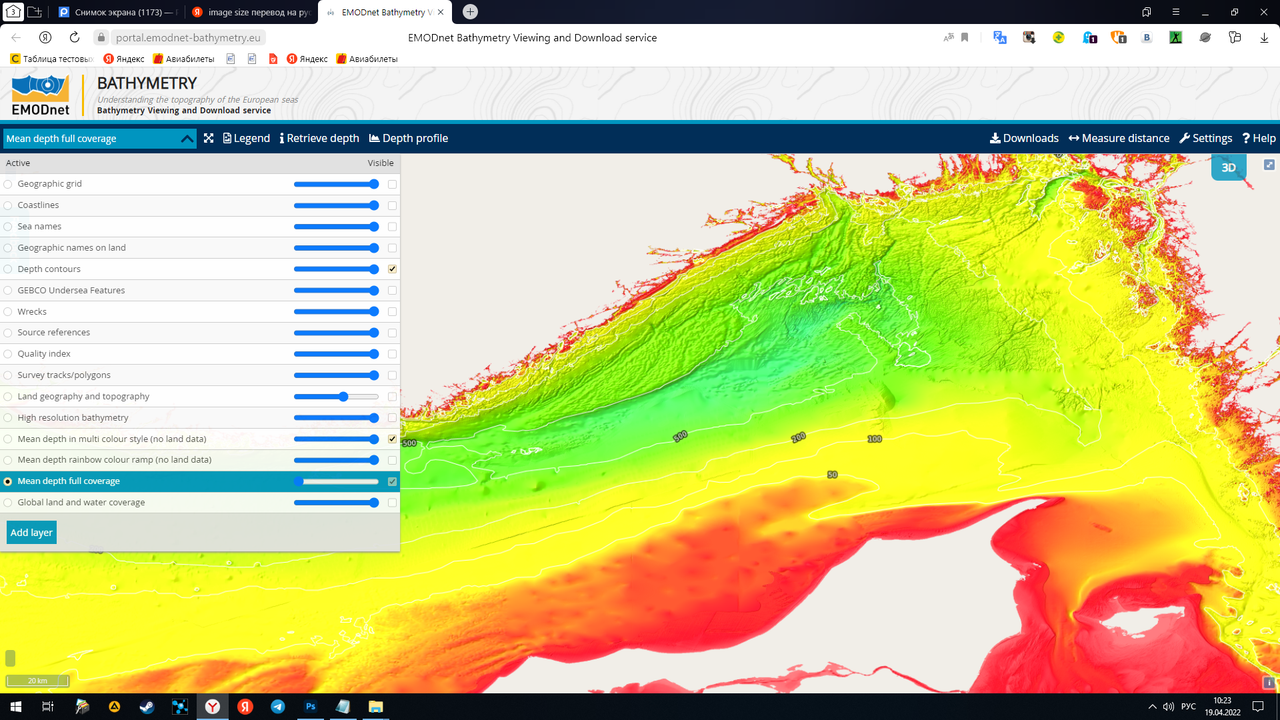Viewport: 1280px width, 720px height.
Task: Adjust Mean depth full coverage opacity slider
Action: tap(336, 481)
